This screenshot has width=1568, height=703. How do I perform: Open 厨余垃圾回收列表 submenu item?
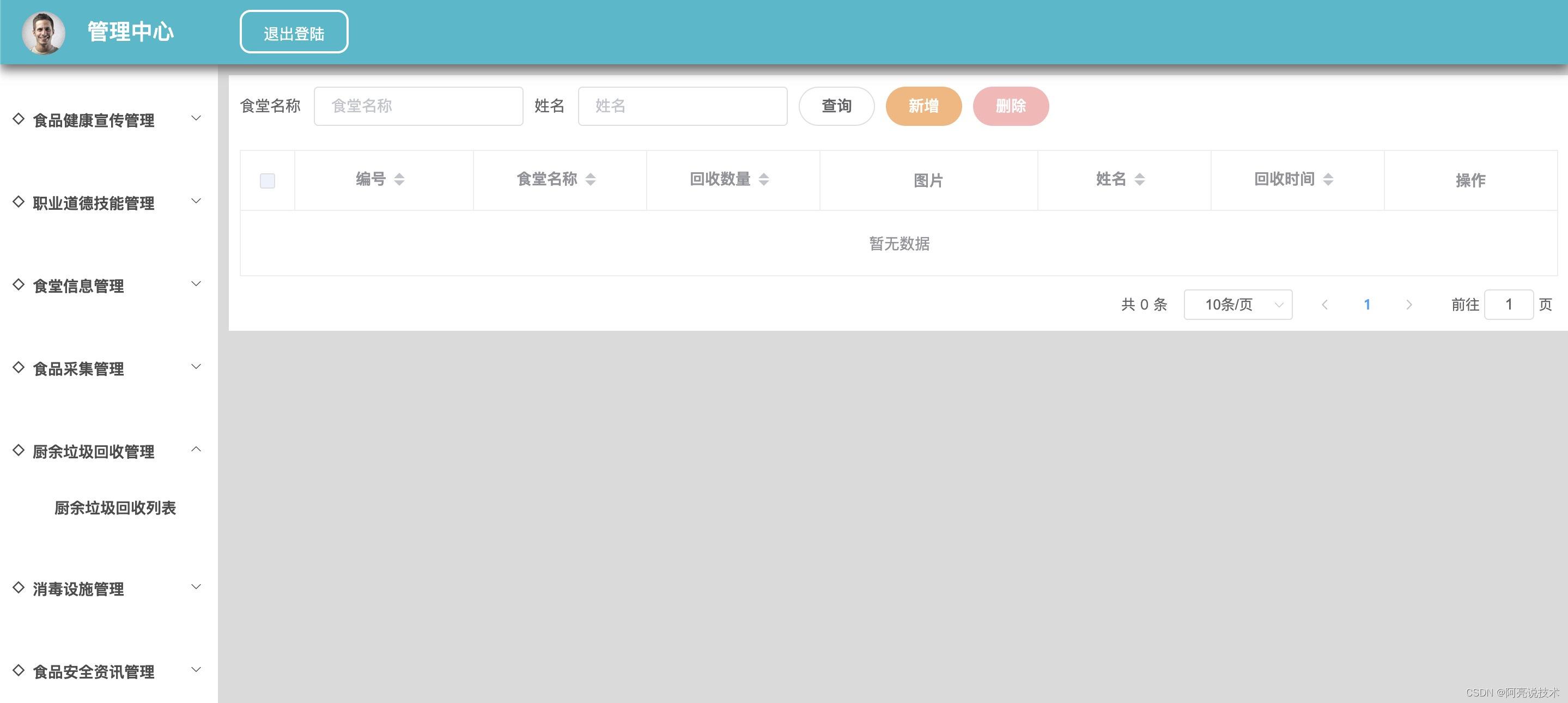point(115,507)
